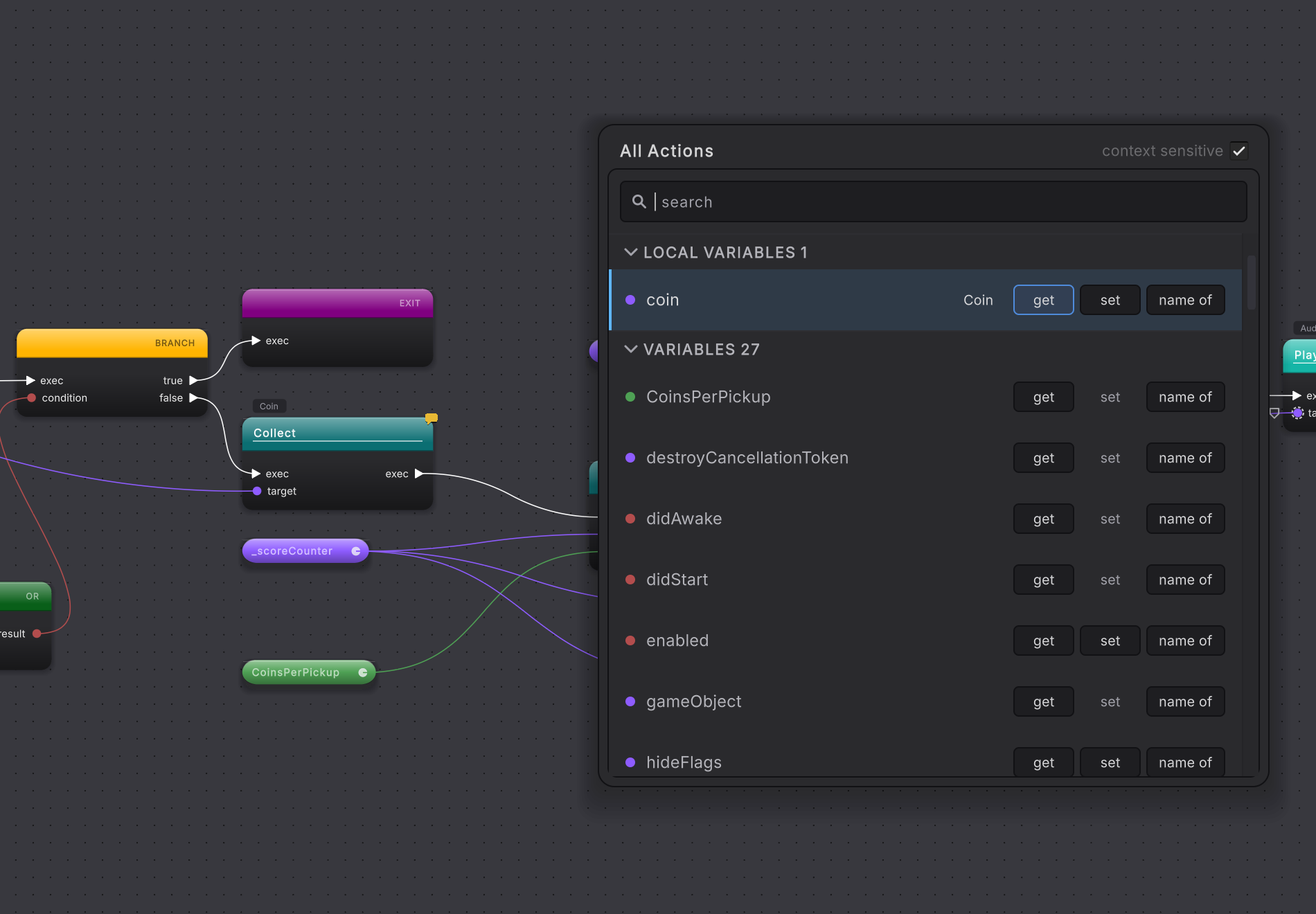Click the _scoreCounter variable node
1316x914 pixels.
[x=305, y=550]
